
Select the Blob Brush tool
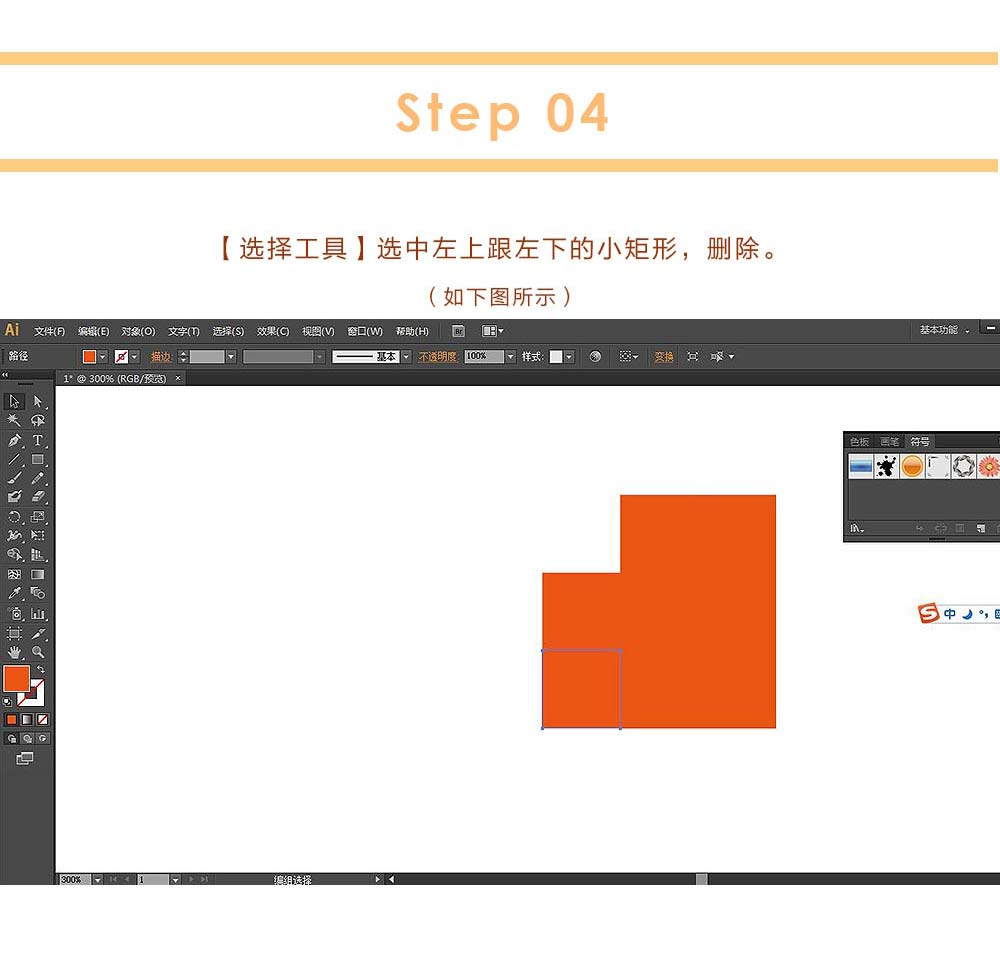click(x=14, y=496)
